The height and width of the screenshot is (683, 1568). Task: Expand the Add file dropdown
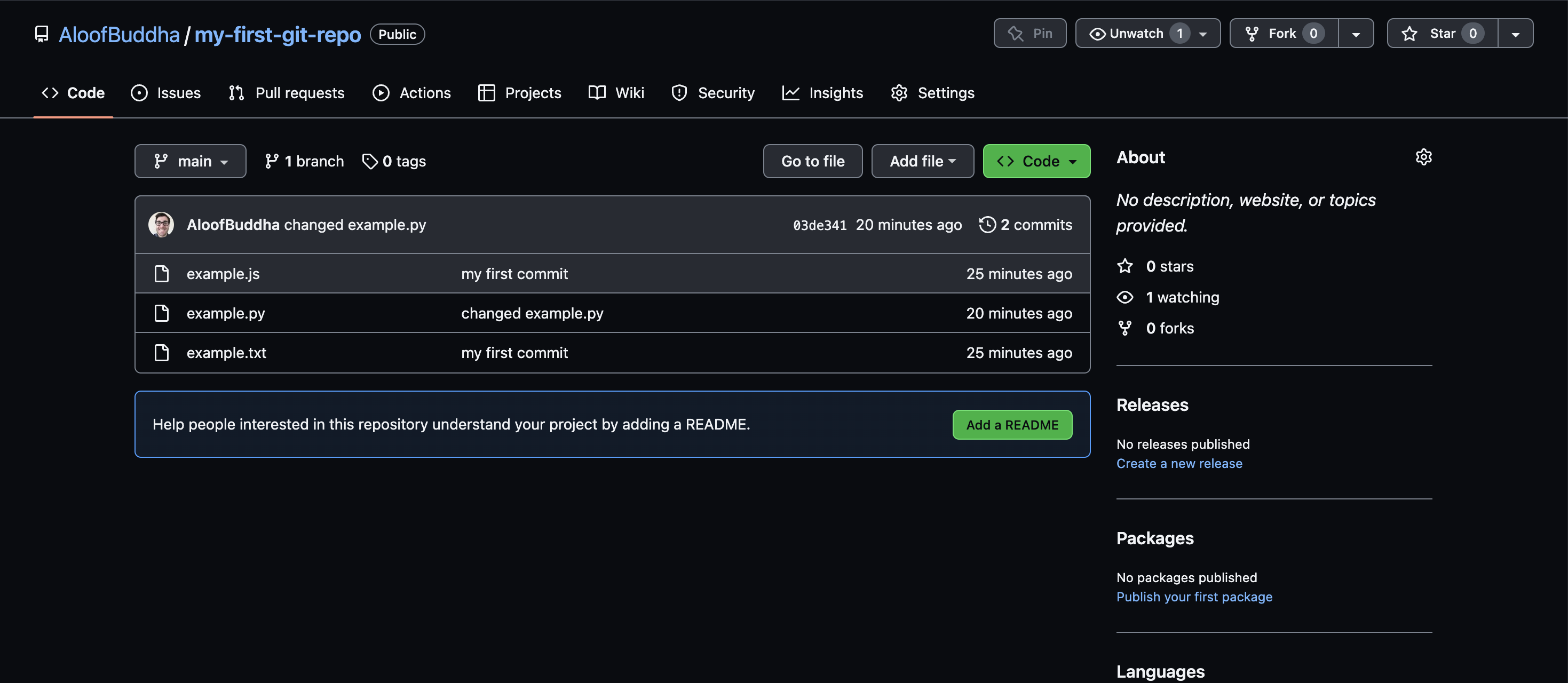pyautogui.click(x=922, y=161)
